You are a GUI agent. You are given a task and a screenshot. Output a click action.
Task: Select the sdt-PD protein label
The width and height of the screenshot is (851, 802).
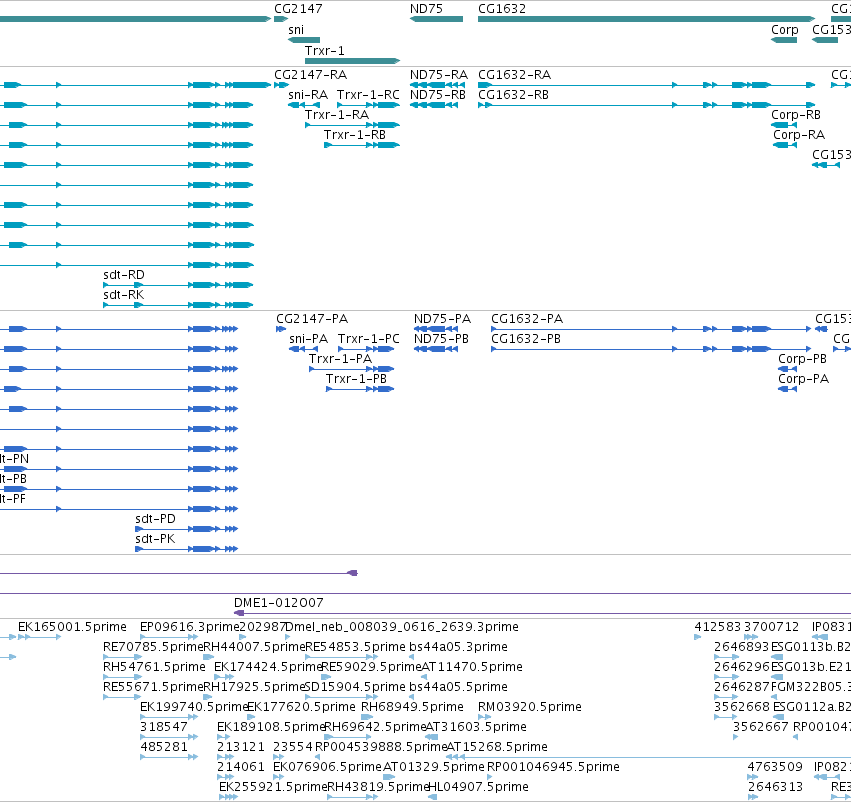155,519
